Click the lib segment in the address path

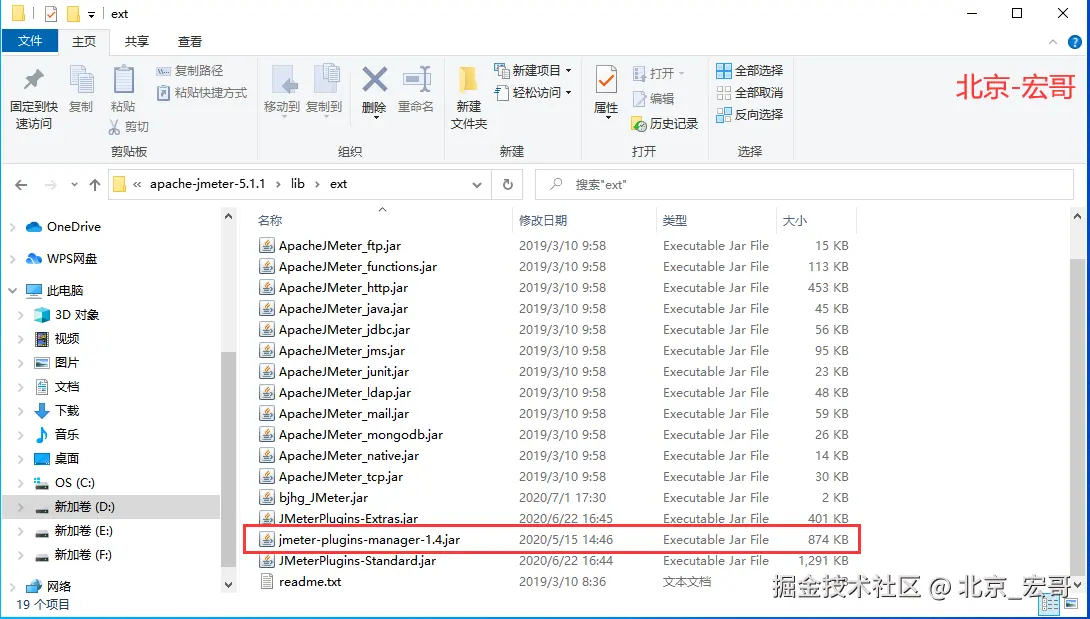click(298, 184)
